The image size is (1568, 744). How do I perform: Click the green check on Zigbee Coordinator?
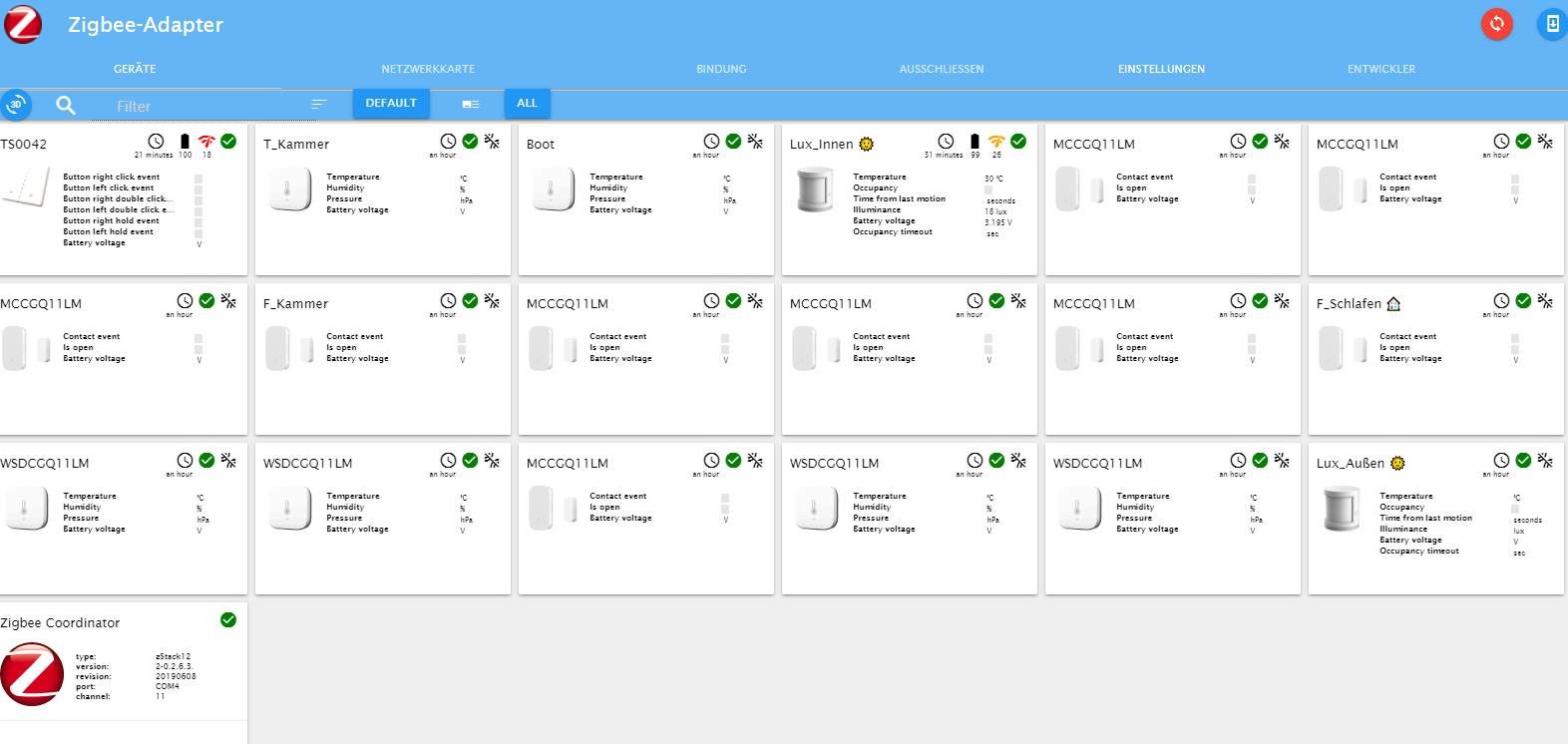pyautogui.click(x=228, y=620)
